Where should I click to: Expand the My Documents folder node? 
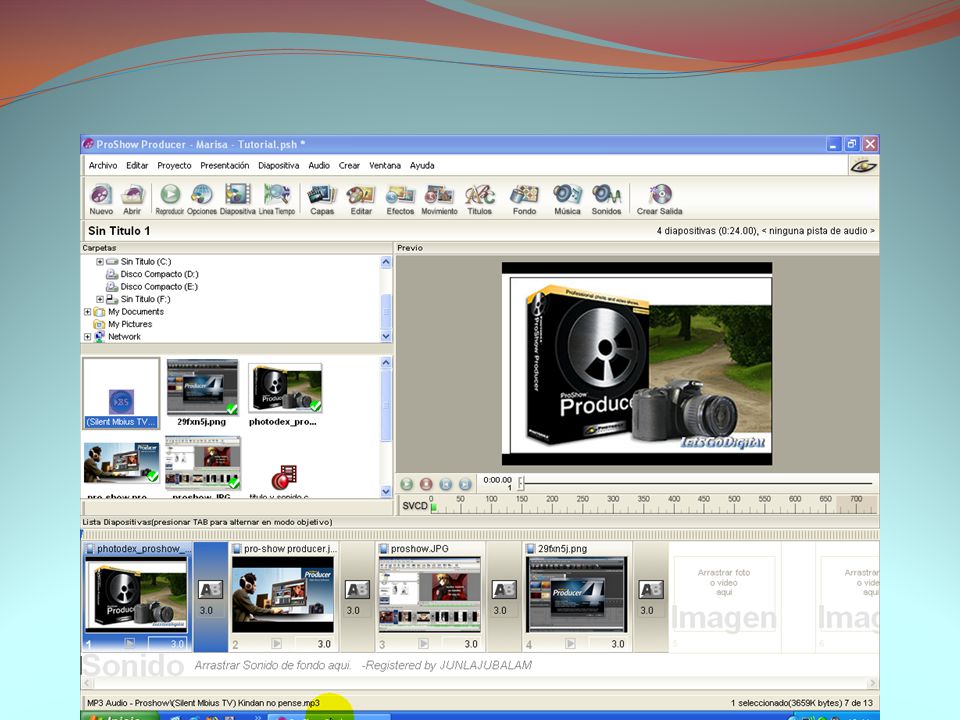(x=88, y=312)
